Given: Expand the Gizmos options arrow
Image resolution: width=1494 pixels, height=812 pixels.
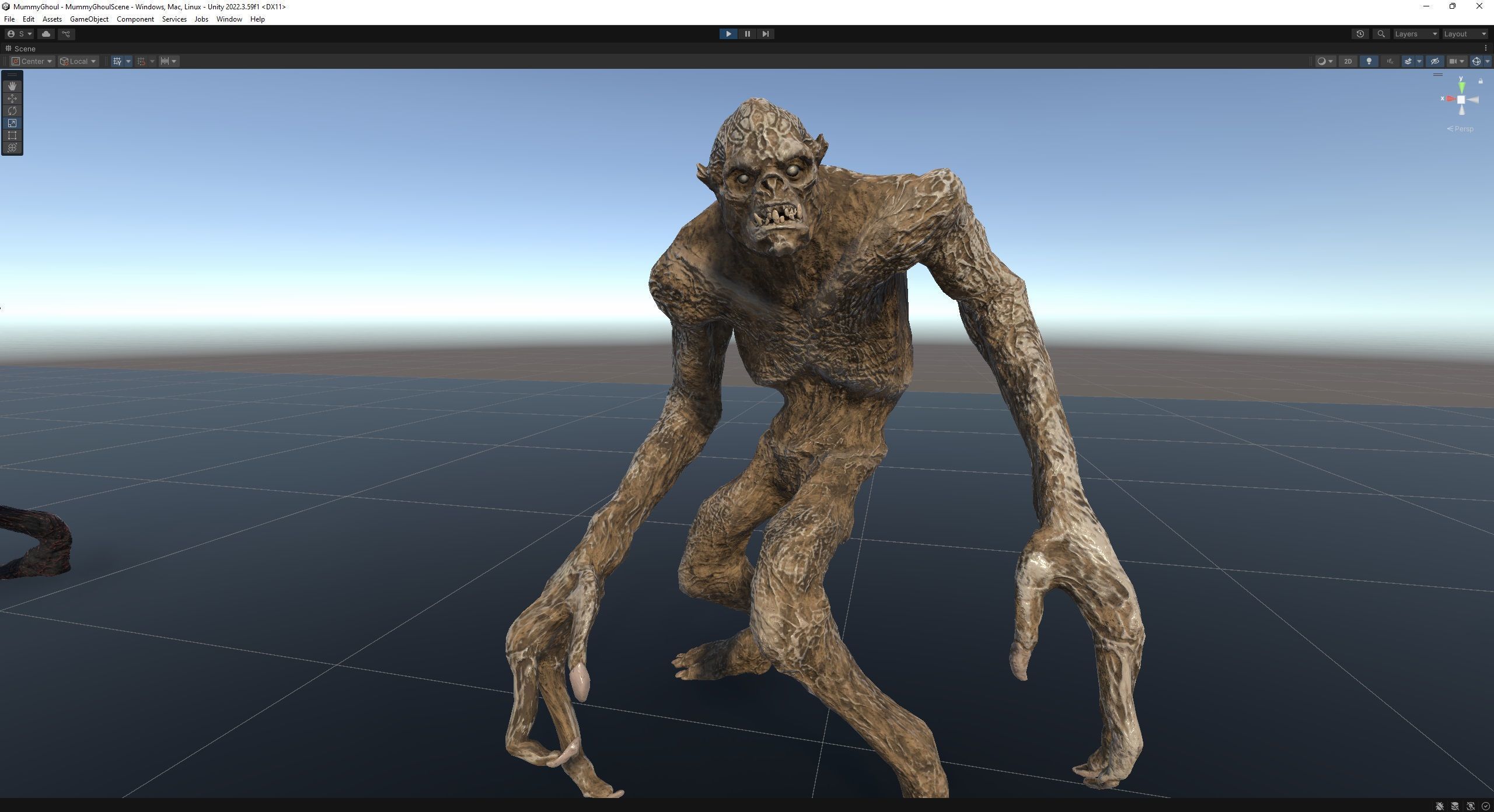Looking at the screenshot, I should (x=1487, y=61).
